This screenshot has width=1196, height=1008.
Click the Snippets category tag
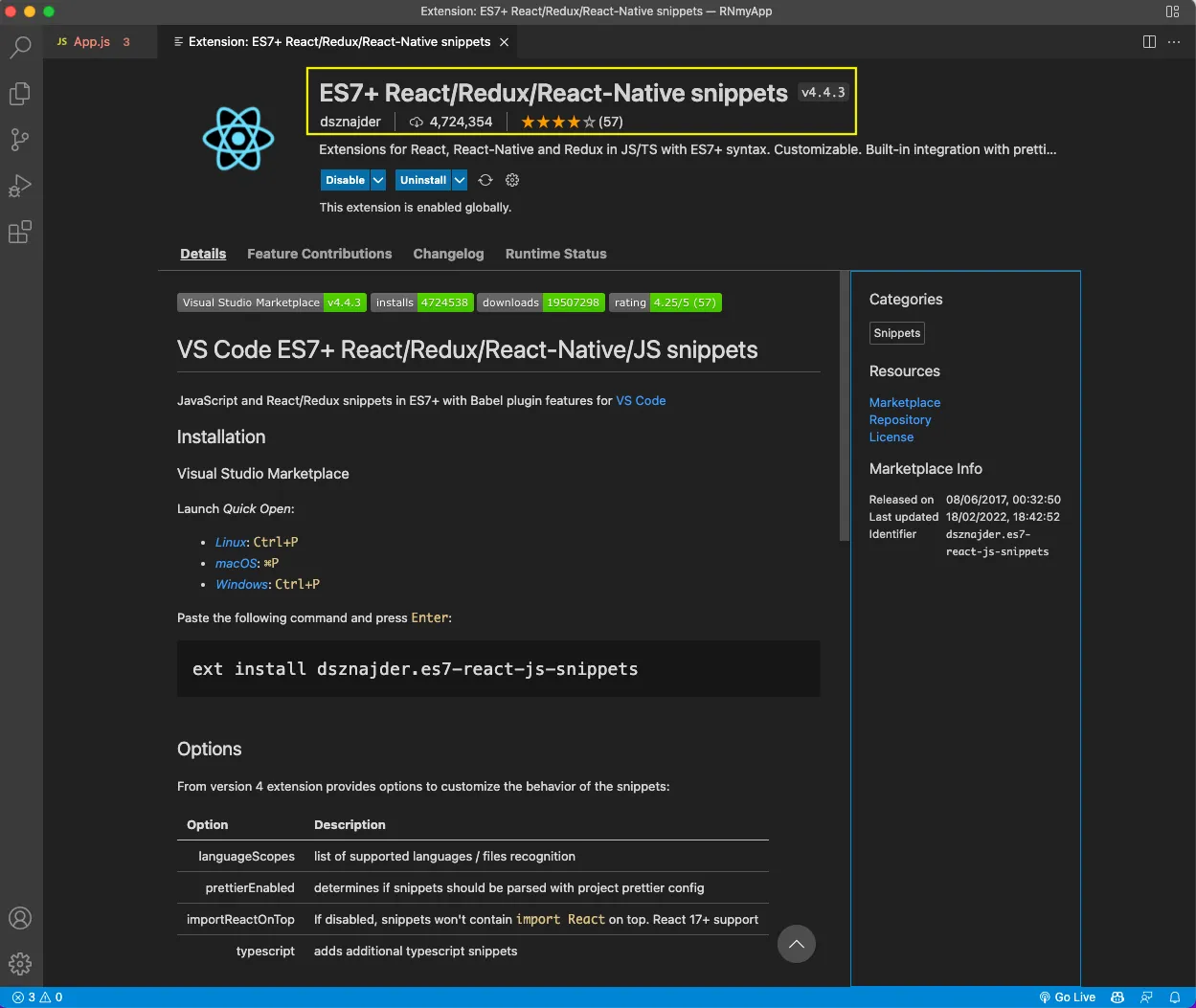[897, 333]
